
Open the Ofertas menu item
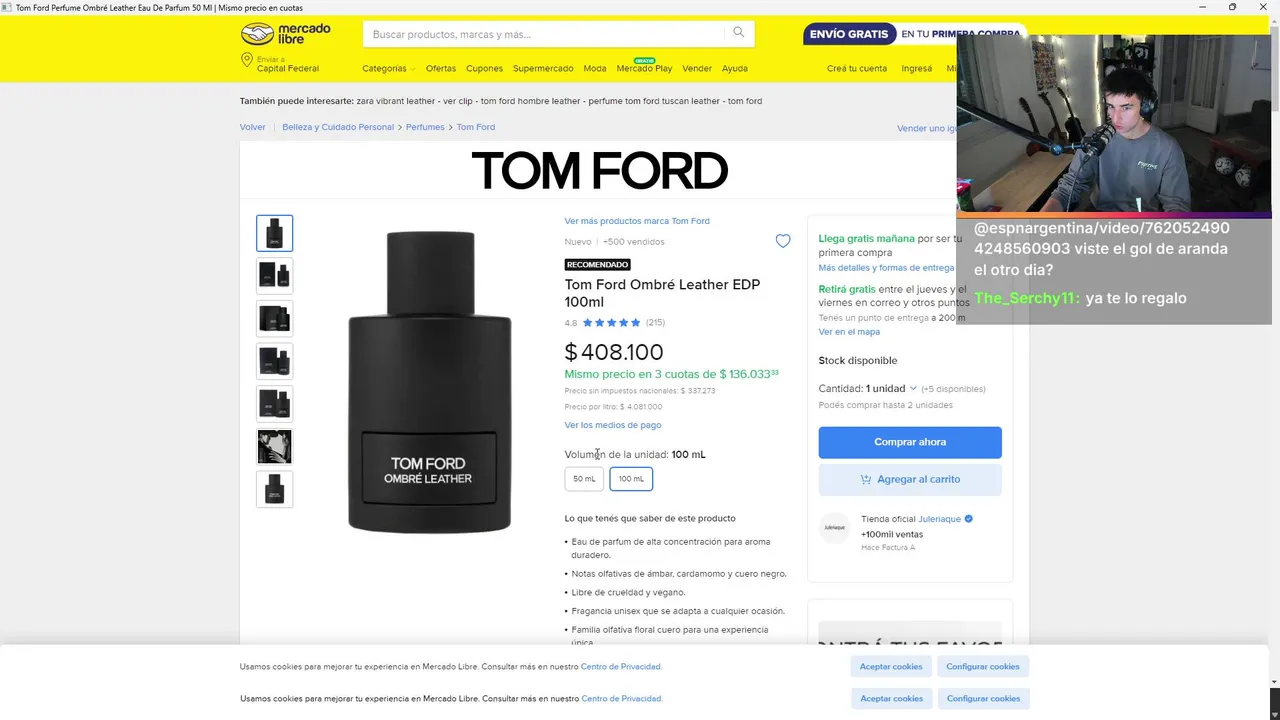440,69
